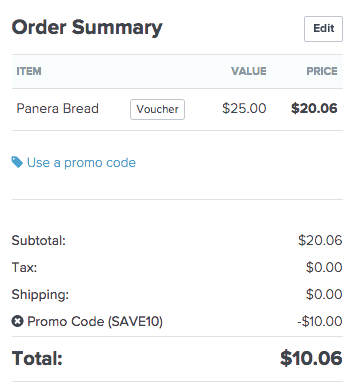Select the Panera Bread item name
364x383 pixels.
[58, 109]
